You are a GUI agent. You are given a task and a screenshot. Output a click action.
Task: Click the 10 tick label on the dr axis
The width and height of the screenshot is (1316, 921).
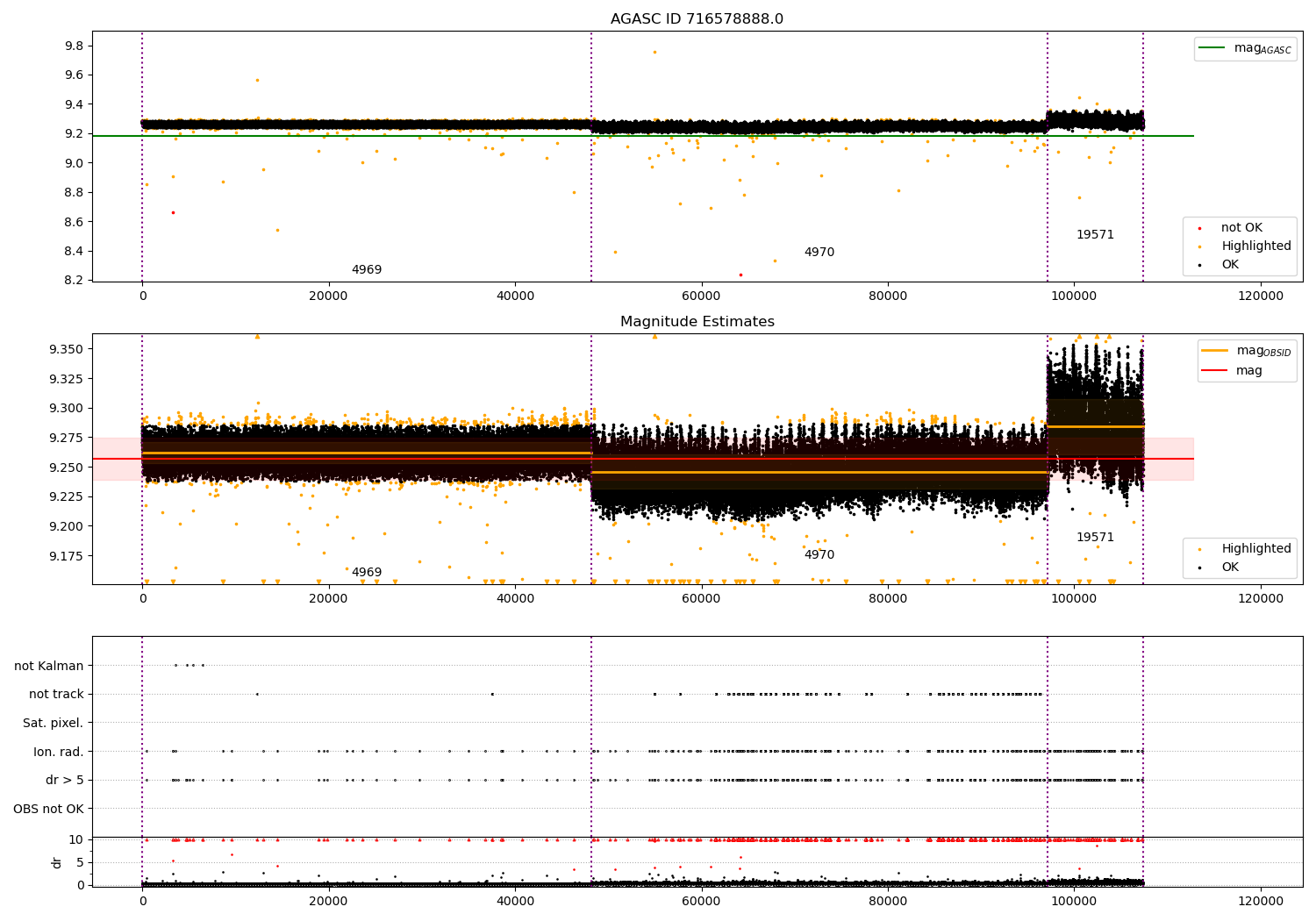point(76,839)
